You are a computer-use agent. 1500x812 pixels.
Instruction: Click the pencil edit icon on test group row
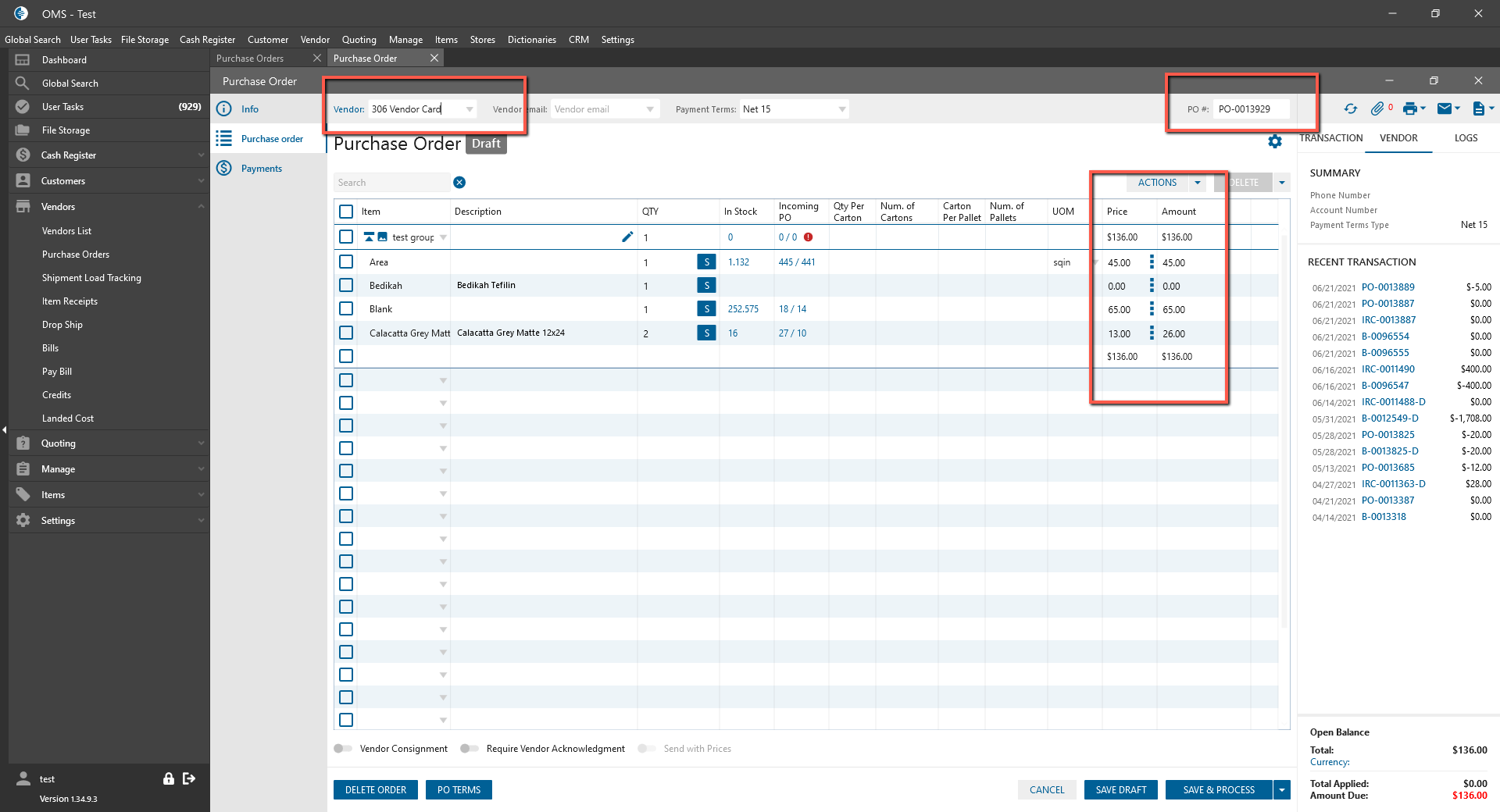627,237
